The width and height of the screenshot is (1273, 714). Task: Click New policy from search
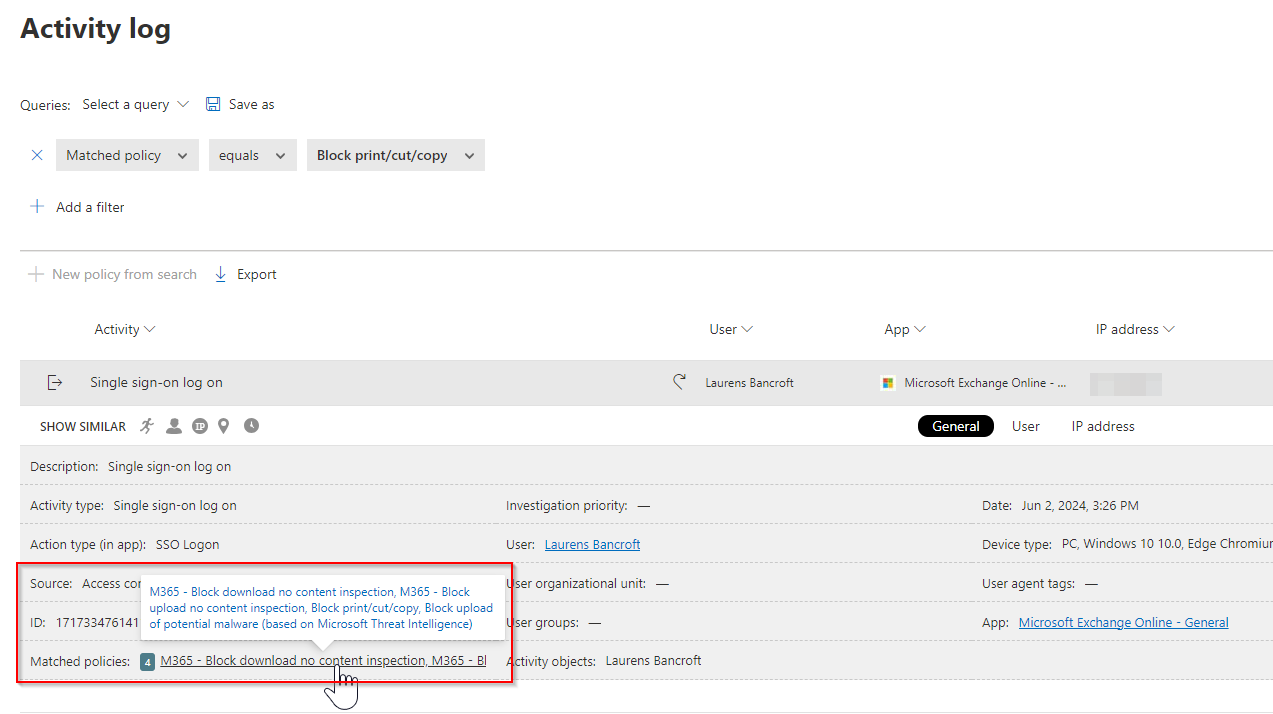[113, 274]
